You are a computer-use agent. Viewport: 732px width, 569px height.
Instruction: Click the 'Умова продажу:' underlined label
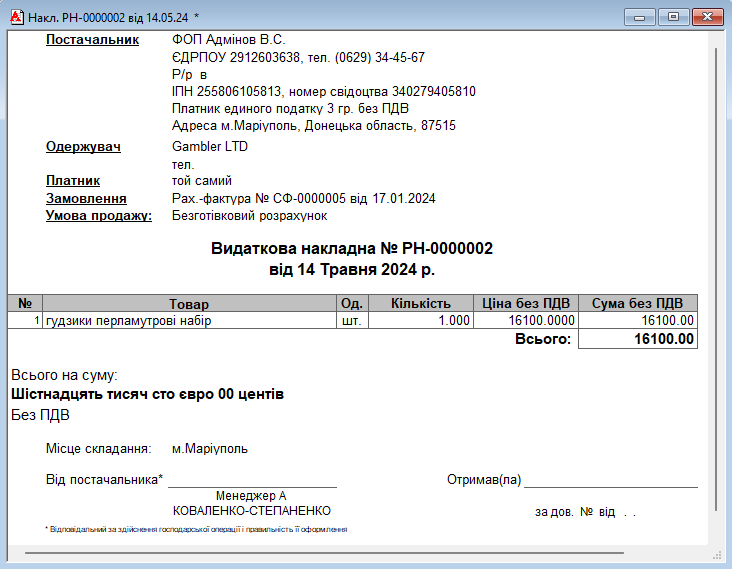click(x=99, y=216)
